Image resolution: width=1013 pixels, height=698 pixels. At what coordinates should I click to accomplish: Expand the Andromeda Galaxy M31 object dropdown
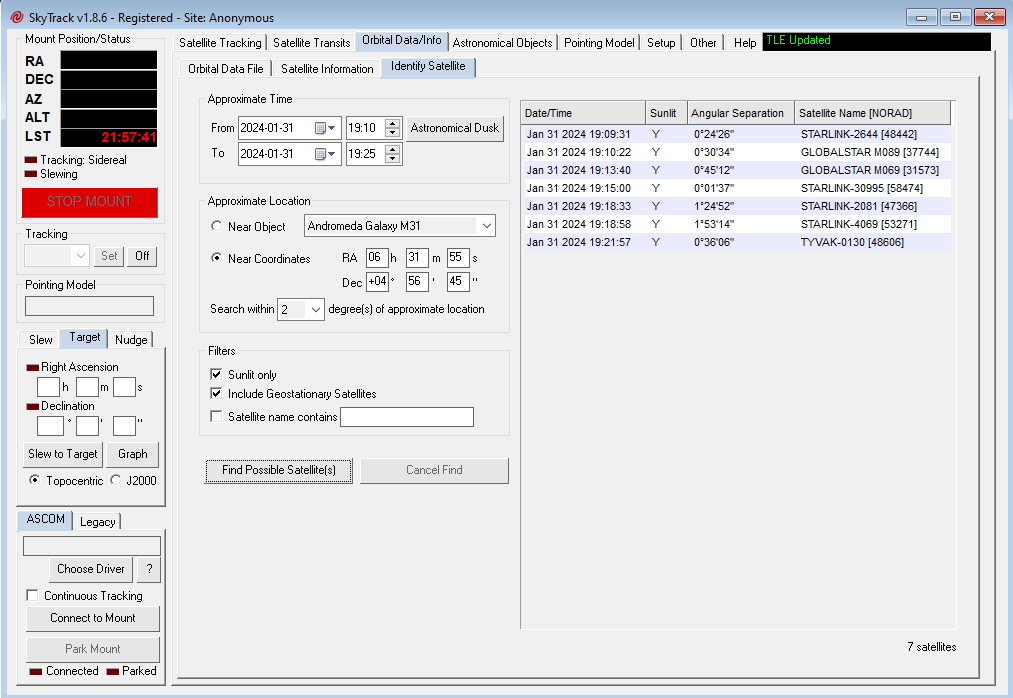pyautogui.click(x=486, y=226)
